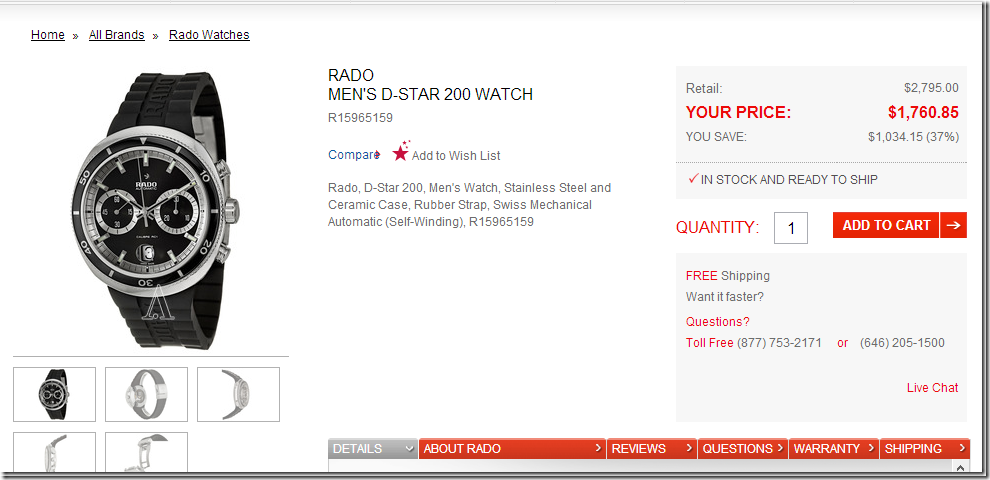Click the scroll up arrow in details panel
The image size is (990, 480).
coord(960,467)
